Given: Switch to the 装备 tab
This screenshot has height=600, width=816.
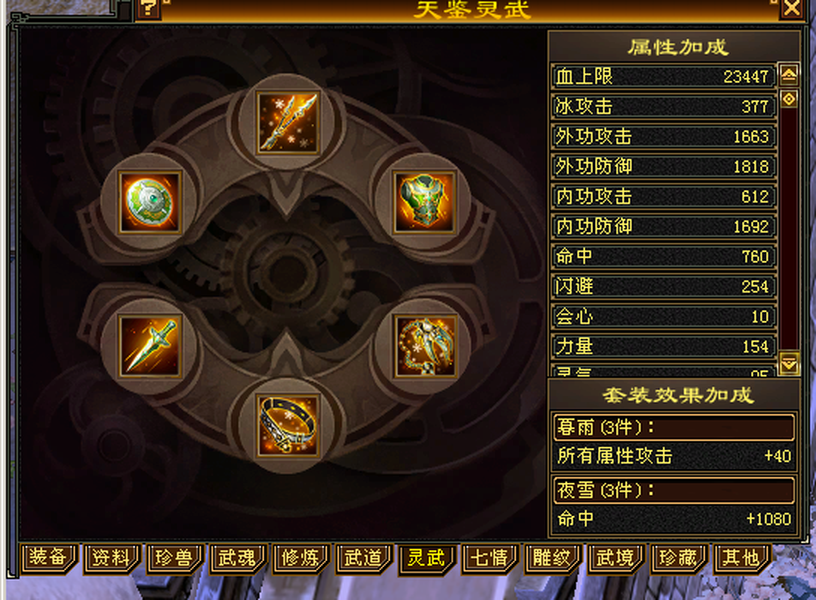Looking at the screenshot, I should click(48, 557).
